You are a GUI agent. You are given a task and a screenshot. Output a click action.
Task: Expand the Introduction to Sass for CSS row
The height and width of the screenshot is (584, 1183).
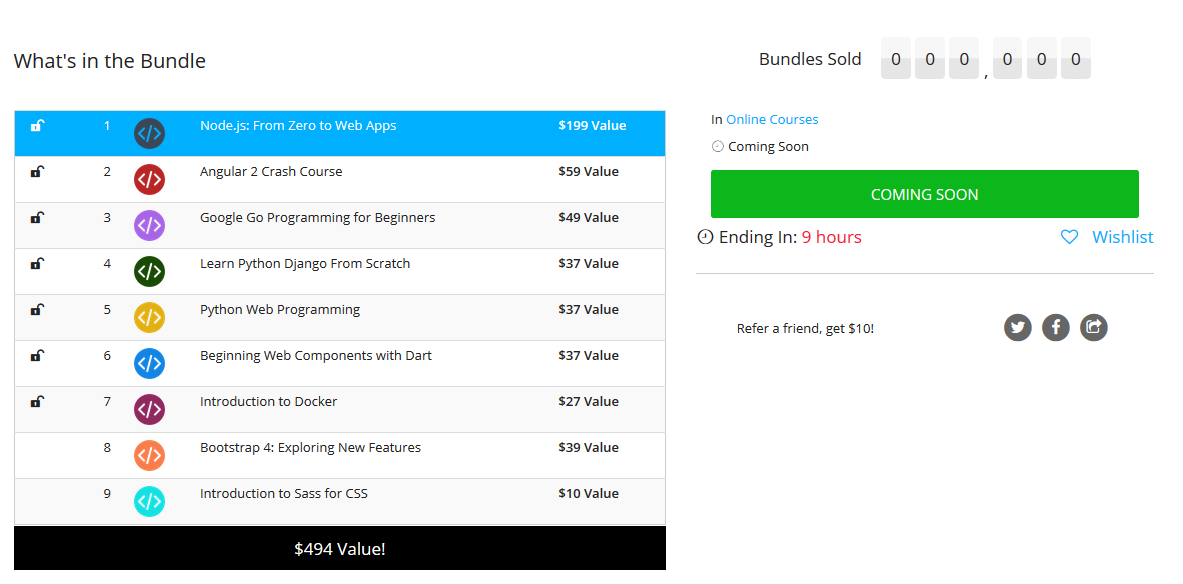coord(283,494)
